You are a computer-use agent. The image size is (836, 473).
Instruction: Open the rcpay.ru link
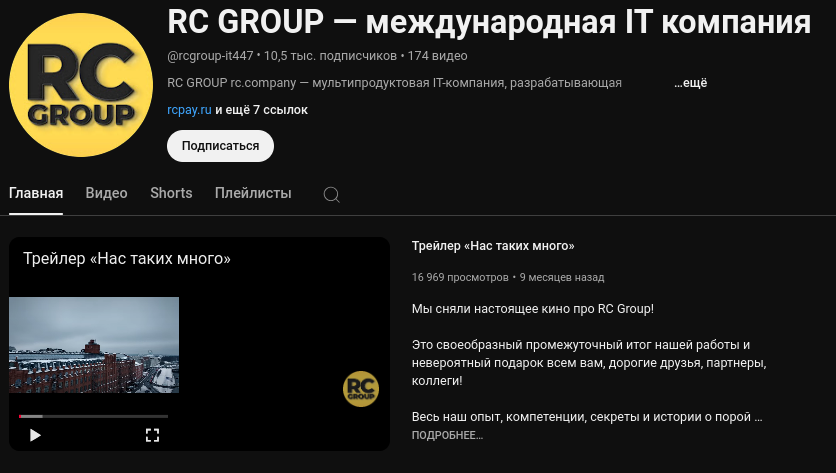click(x=189, y=110)
